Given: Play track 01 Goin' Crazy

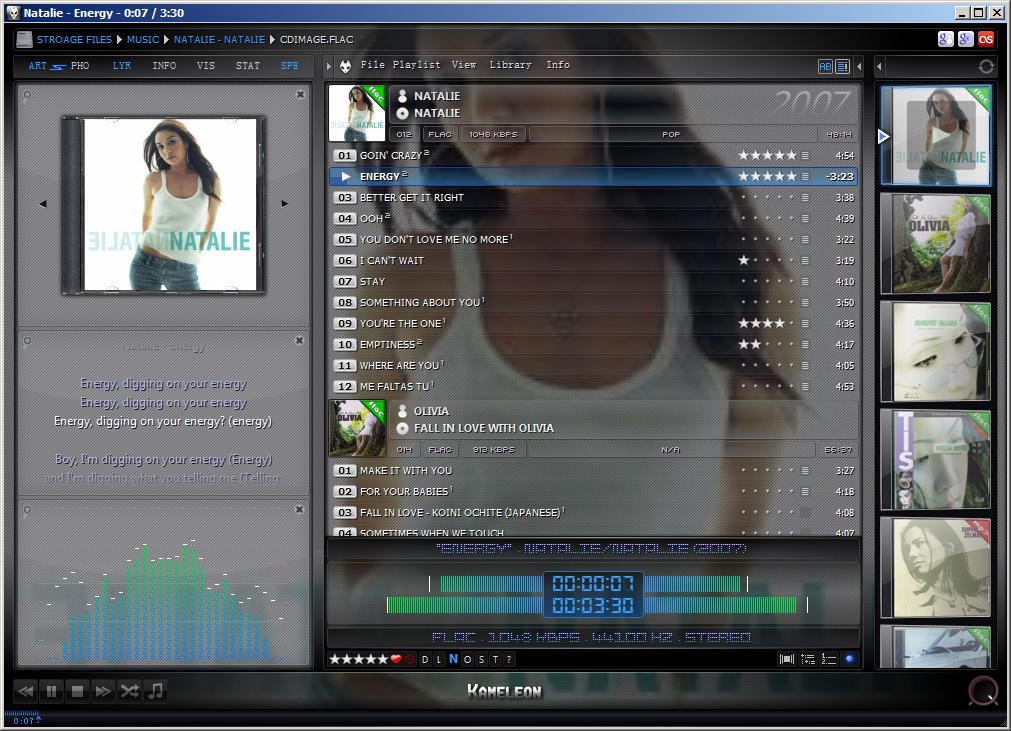Looking at the screenshot, I should pos(593,155).
